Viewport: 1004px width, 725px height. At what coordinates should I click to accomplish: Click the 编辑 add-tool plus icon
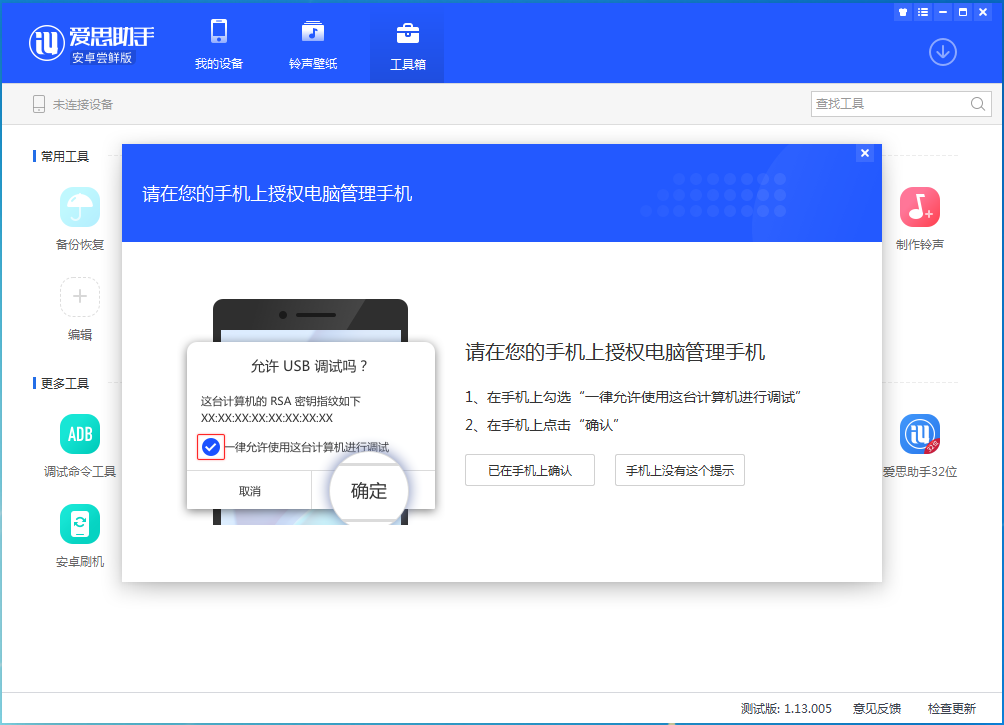[79, 297]
